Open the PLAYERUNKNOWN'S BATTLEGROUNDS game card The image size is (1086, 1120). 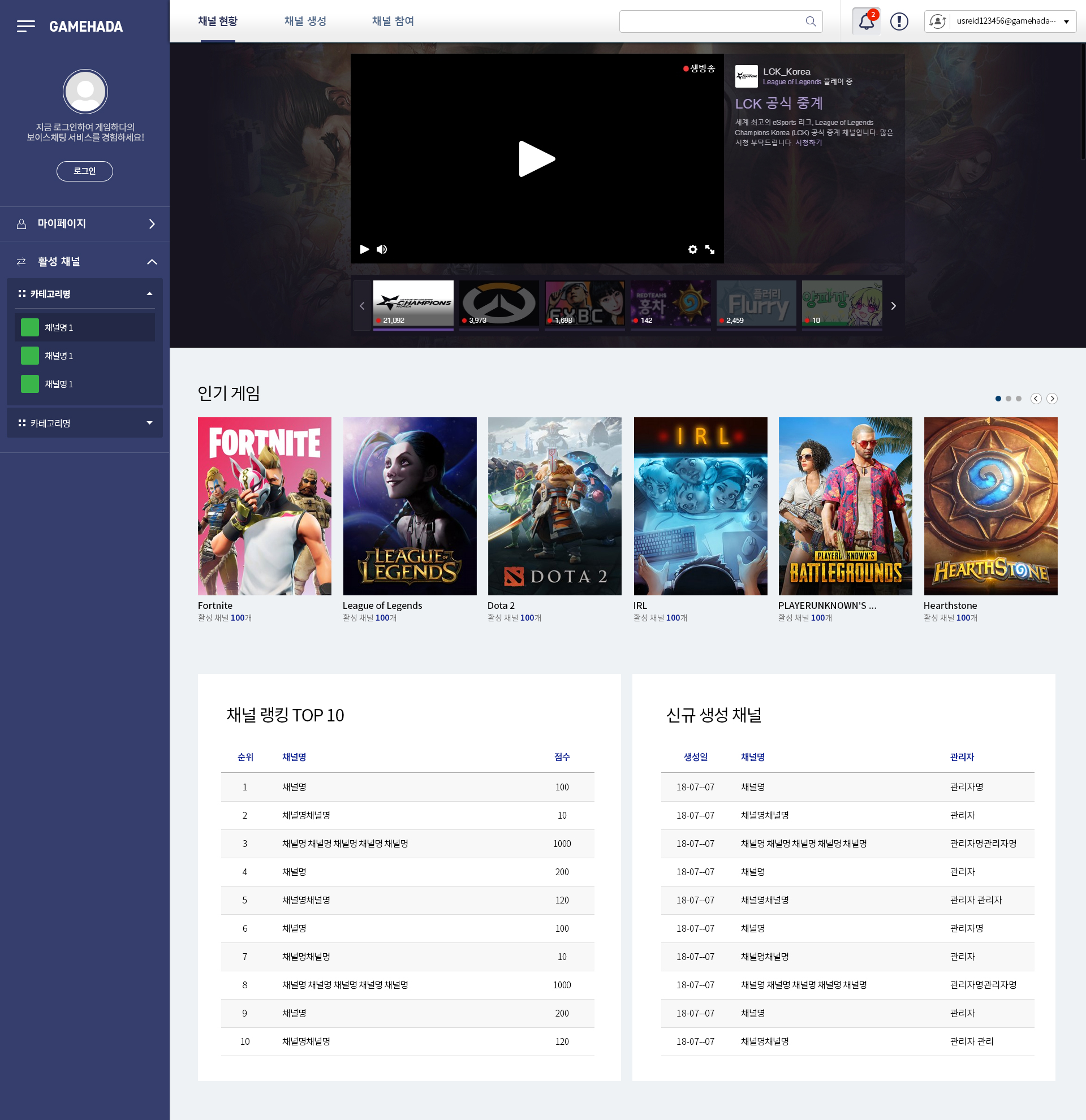point(846,506)
